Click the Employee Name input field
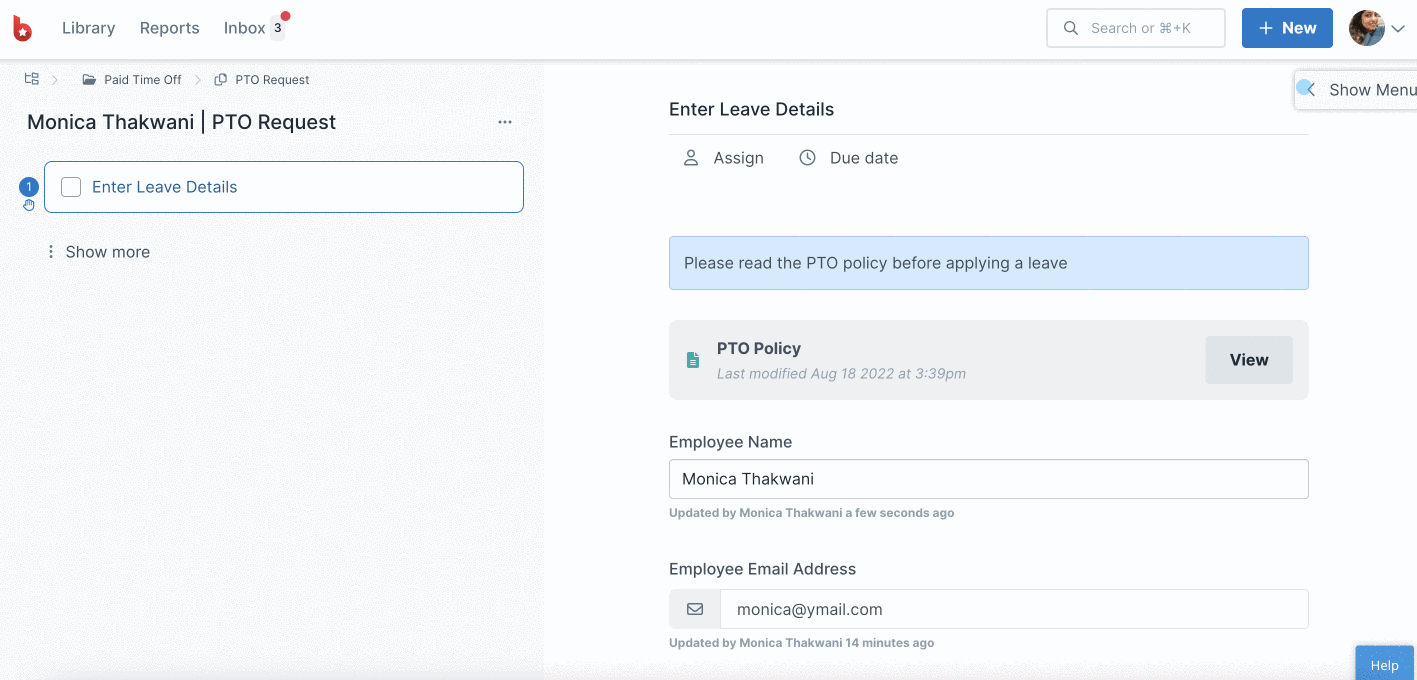 click(x=988, y=479)
